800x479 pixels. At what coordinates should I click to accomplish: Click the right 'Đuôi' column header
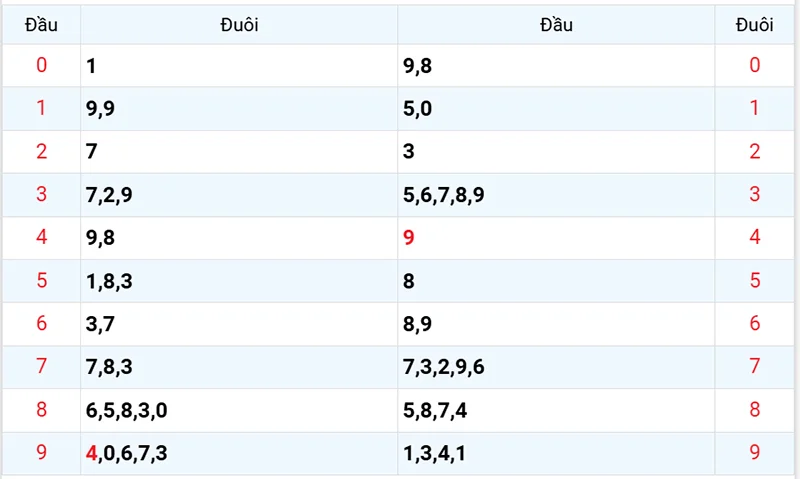point(754,25)
